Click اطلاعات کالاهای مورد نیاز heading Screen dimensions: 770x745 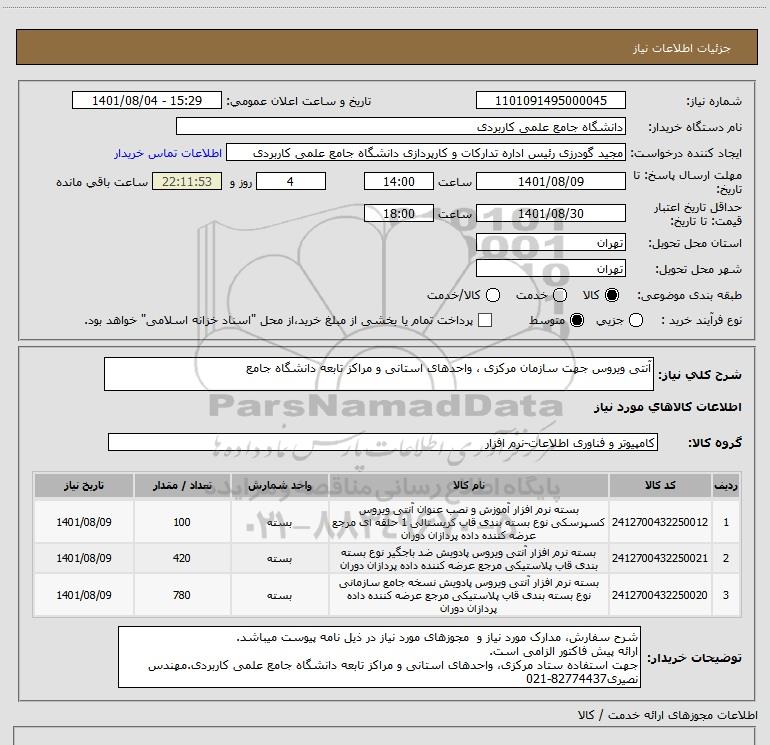[668, 407]
